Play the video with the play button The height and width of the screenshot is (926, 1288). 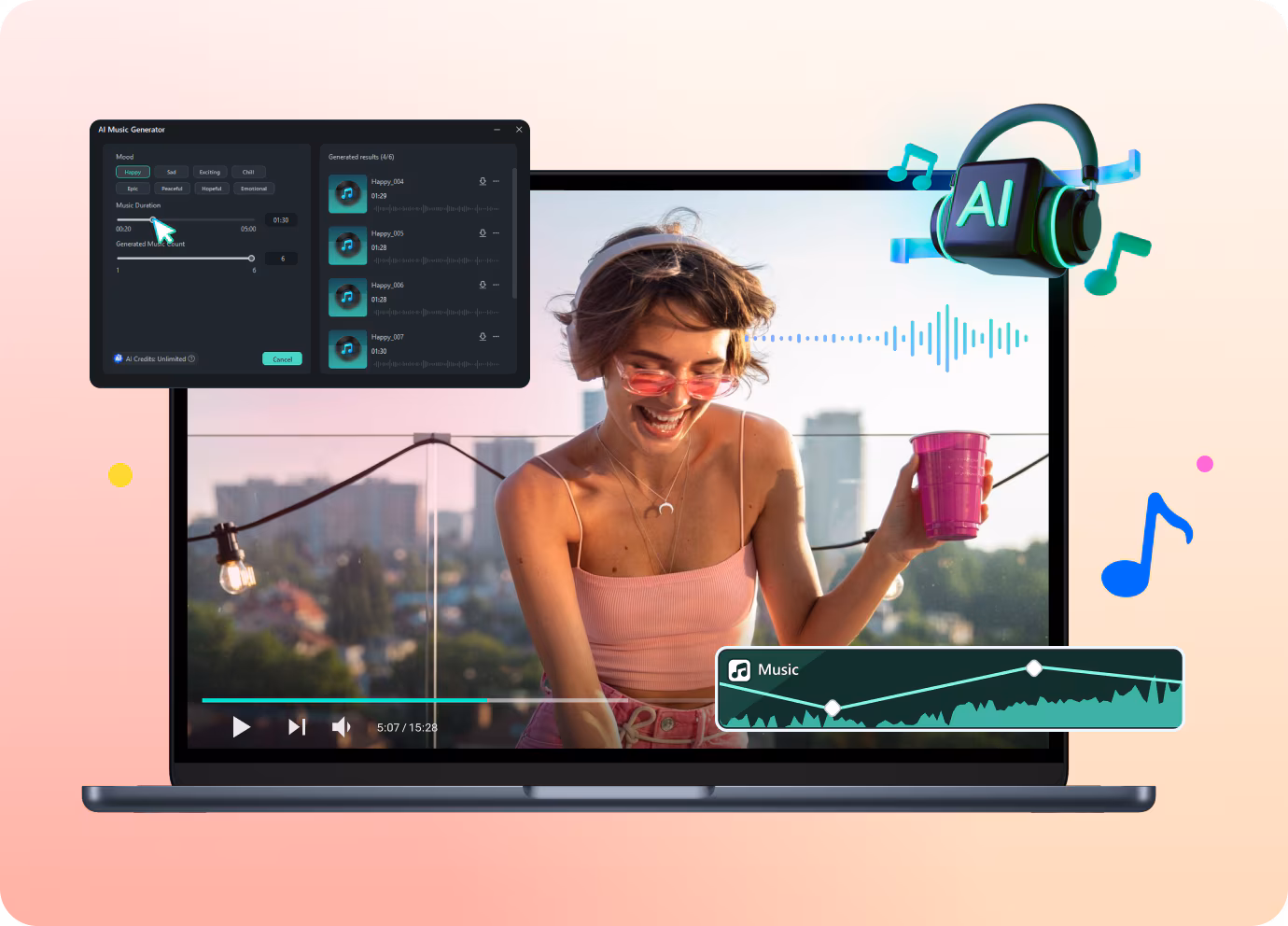(x=241, y=726)
